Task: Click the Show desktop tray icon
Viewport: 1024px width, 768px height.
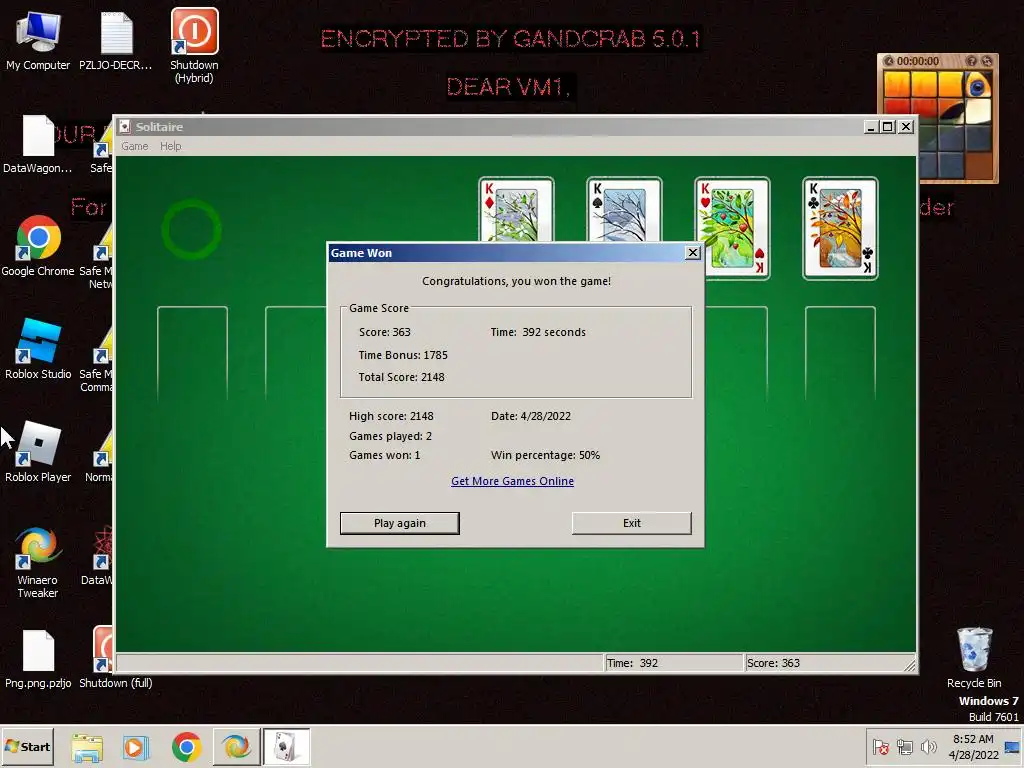Action: pos(1013,747)
